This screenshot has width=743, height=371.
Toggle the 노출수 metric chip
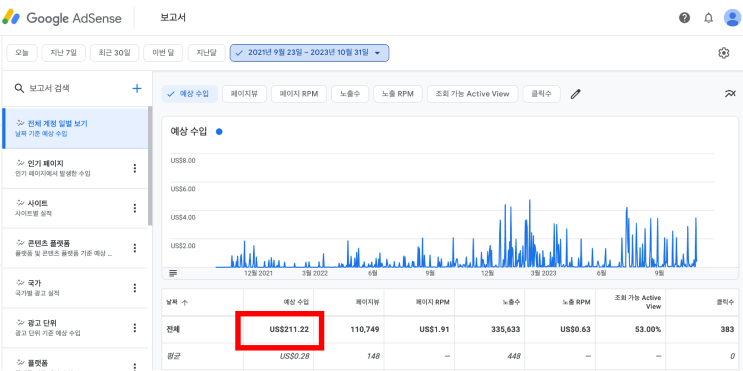(350, 94)
